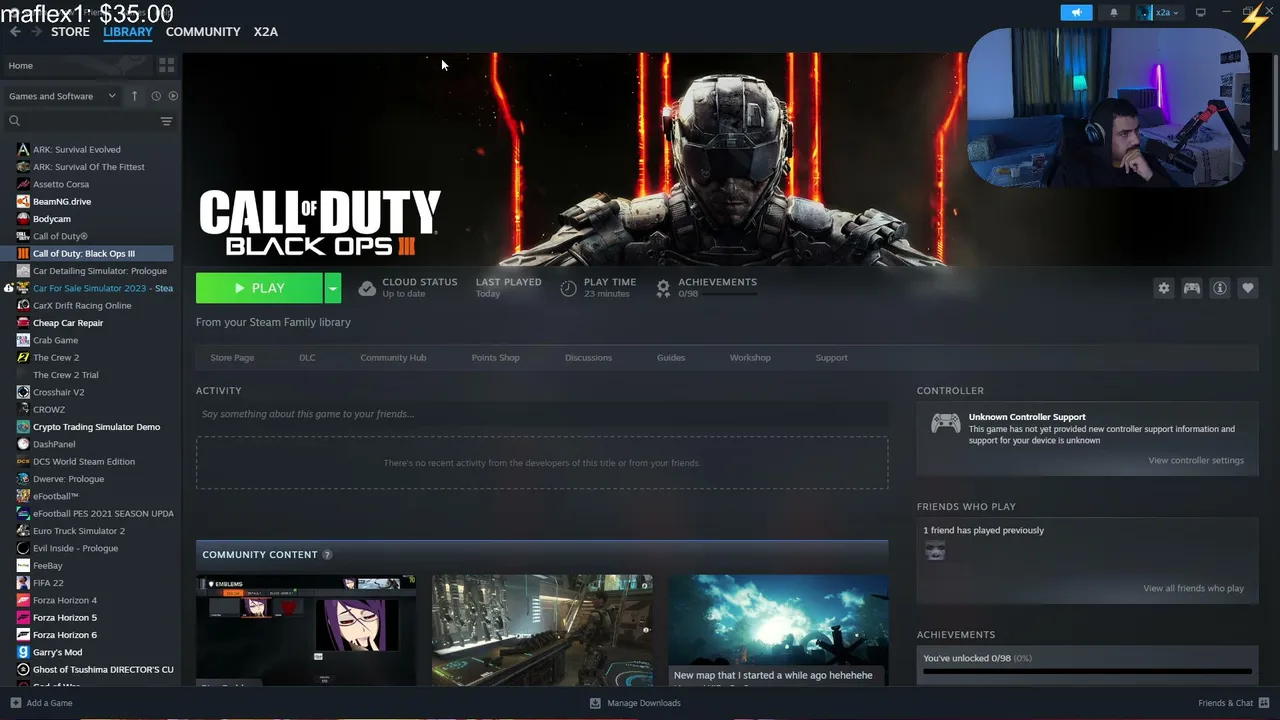The width and height of the screenshot is (1280, 720).
Task: Focus the library search field
Action: 80,121
